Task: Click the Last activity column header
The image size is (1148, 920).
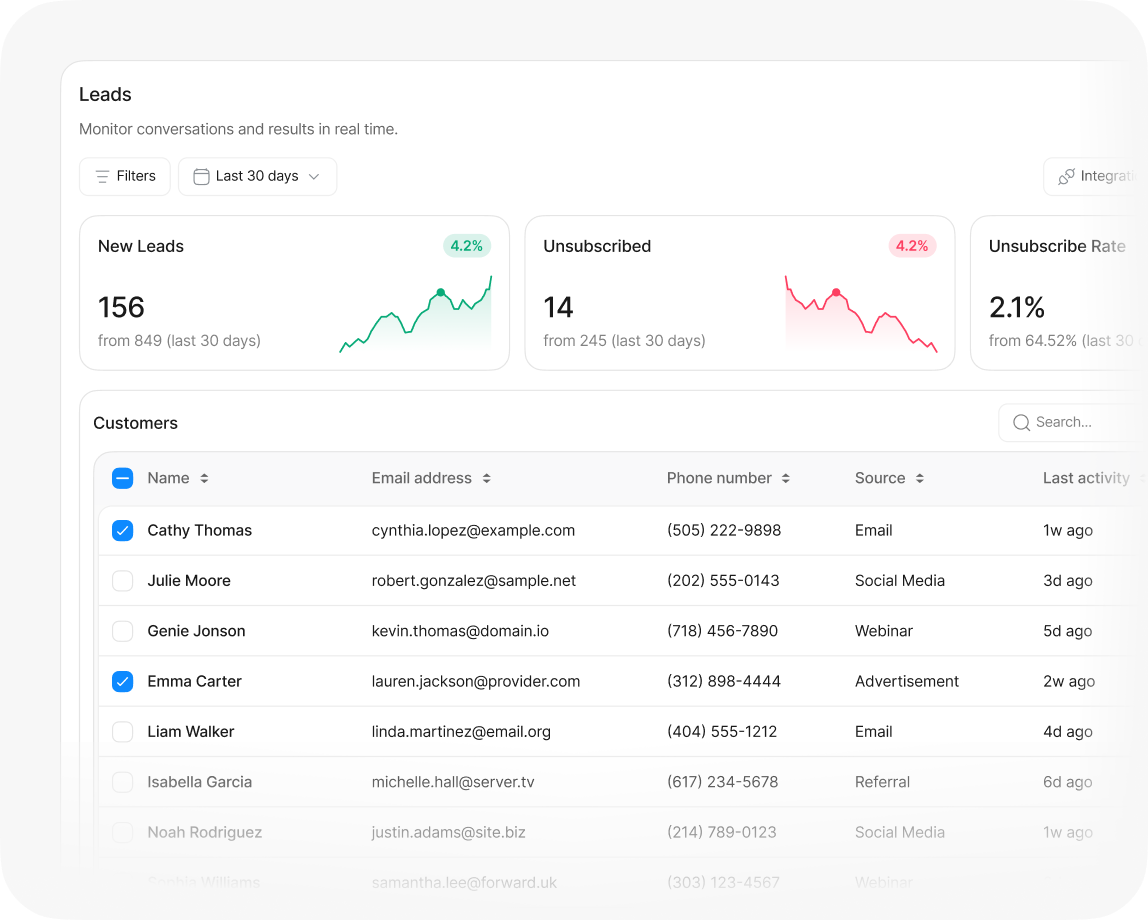Action: pos(1086,478)
